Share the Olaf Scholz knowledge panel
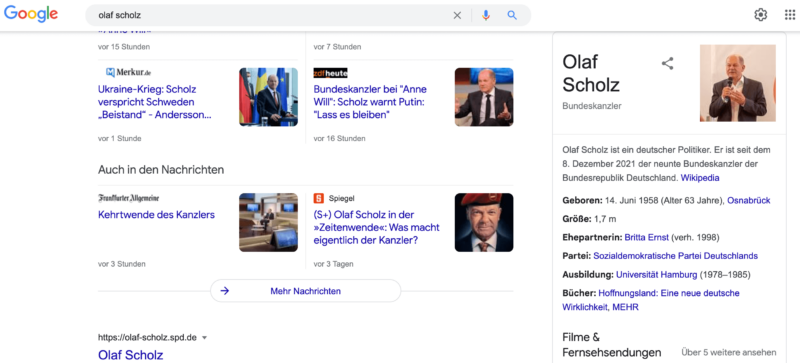Image resolution: width=800 pixels, height=363 pixels. 667,63
